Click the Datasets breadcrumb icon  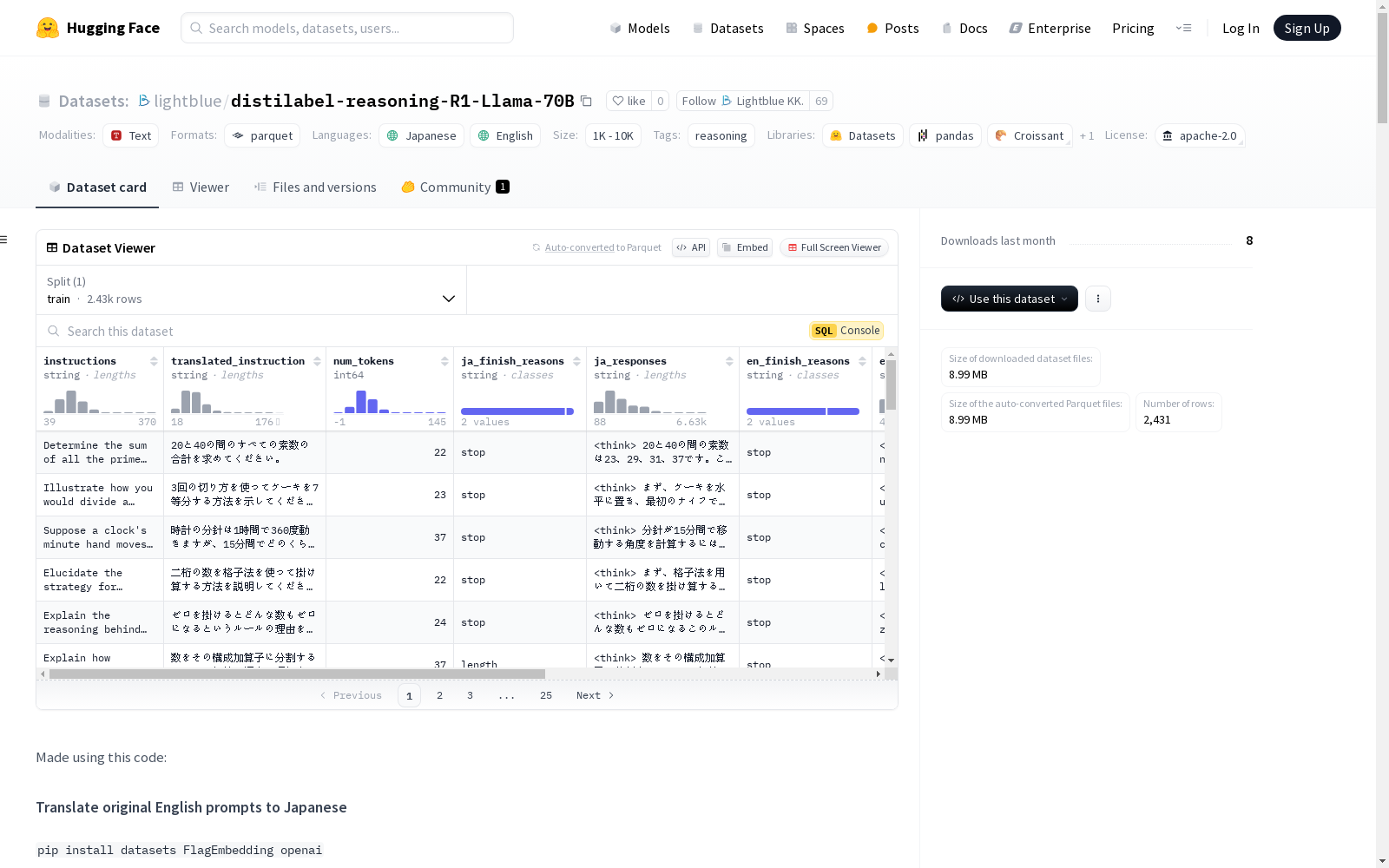[x=44, y=102]
